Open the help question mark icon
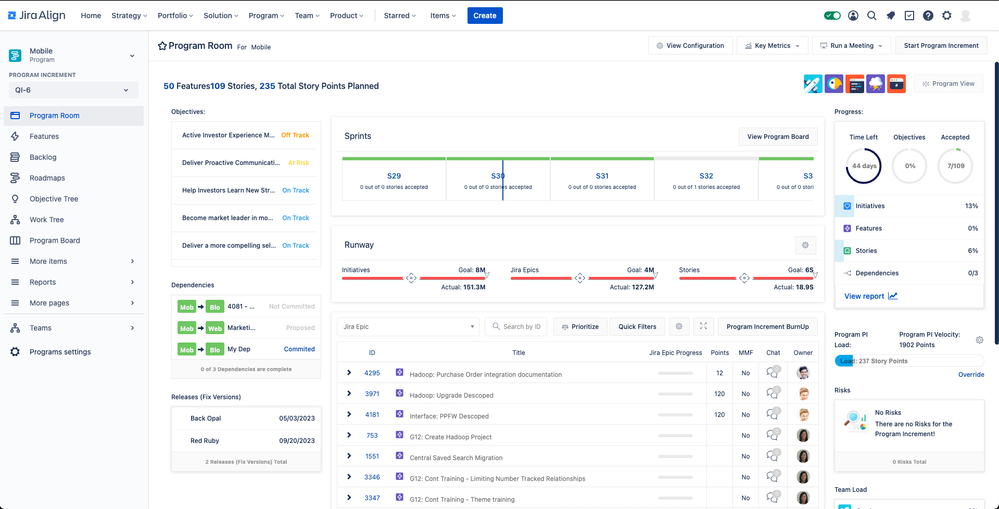Viewport: 999px width, 509px height. click(928, 15)
